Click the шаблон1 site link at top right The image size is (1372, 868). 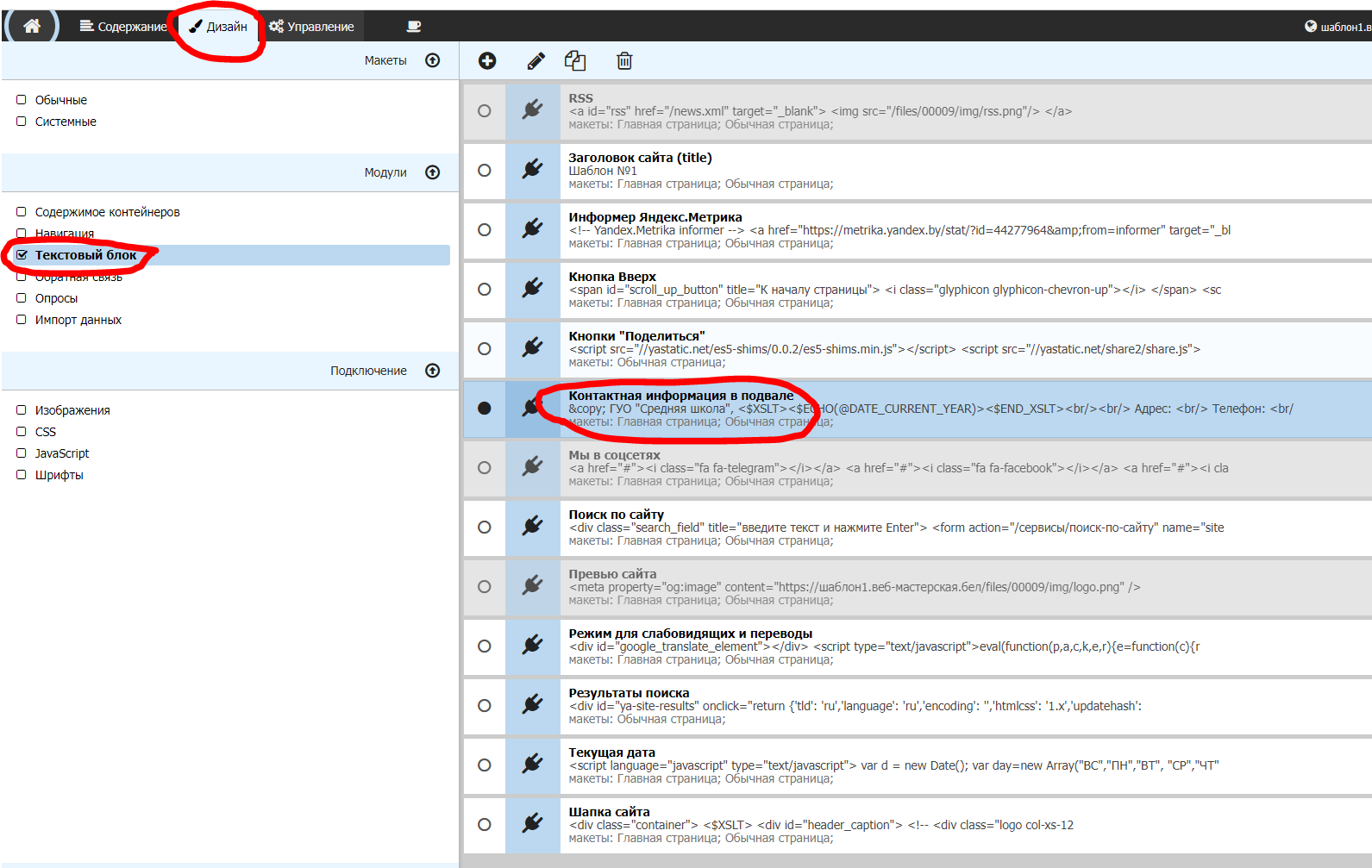click(x=1339, y=27)
